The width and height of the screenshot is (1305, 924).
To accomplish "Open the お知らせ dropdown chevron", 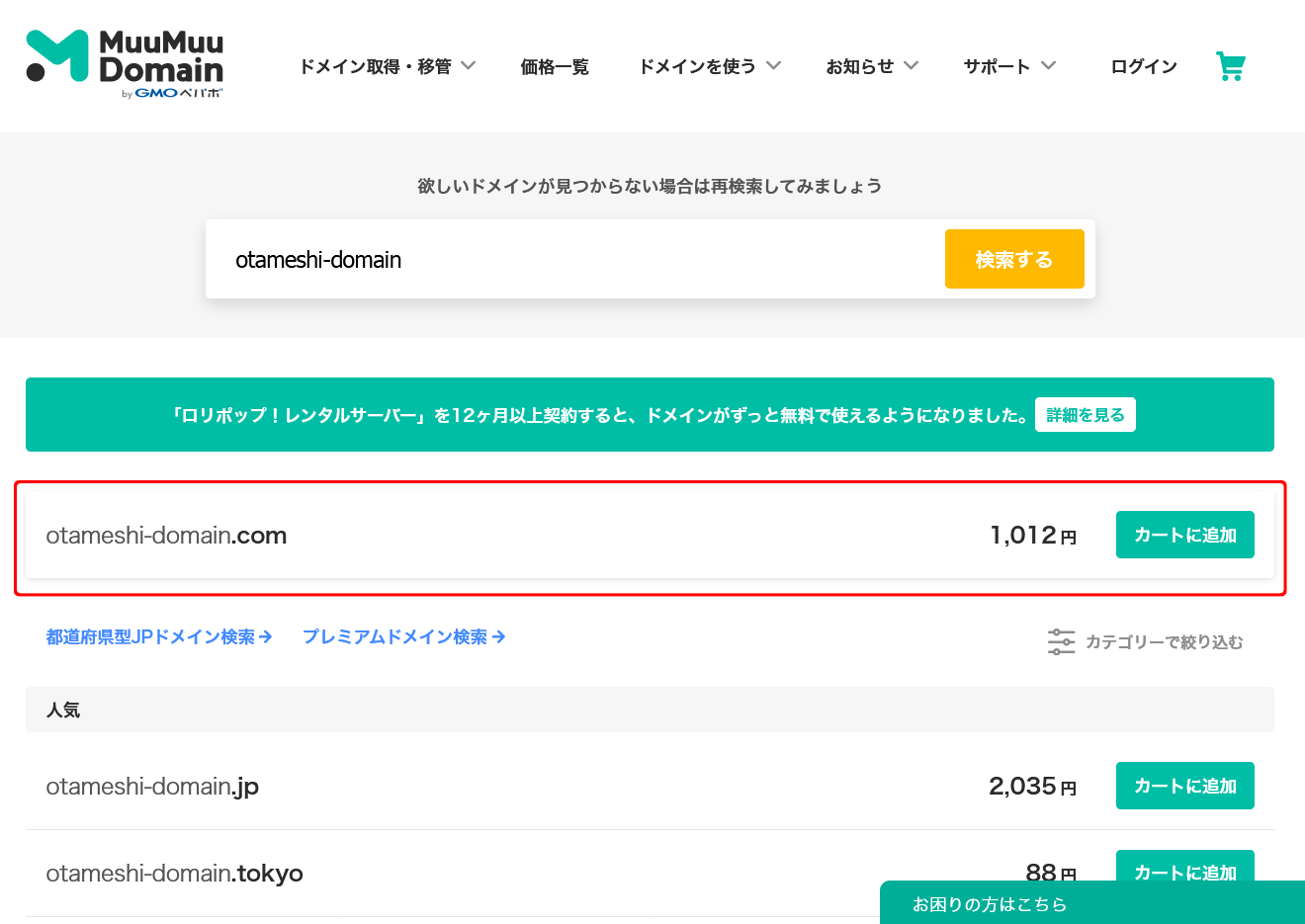I will pyautogui.click(x=911, y=66).
